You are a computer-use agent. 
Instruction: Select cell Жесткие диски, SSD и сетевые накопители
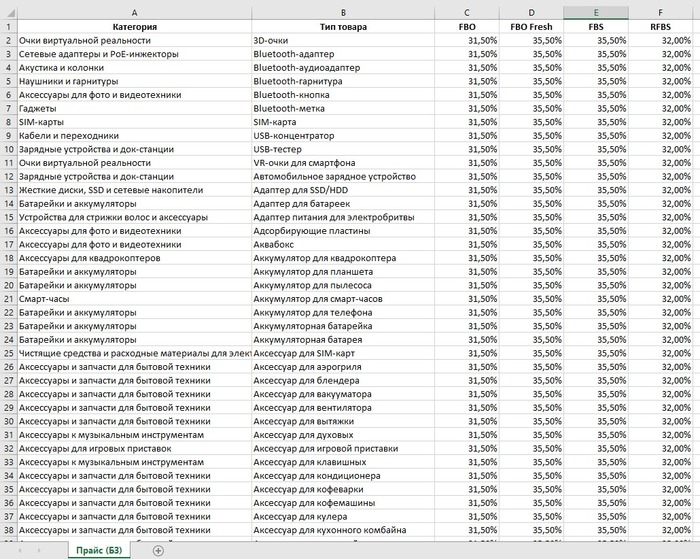[134, 190]
